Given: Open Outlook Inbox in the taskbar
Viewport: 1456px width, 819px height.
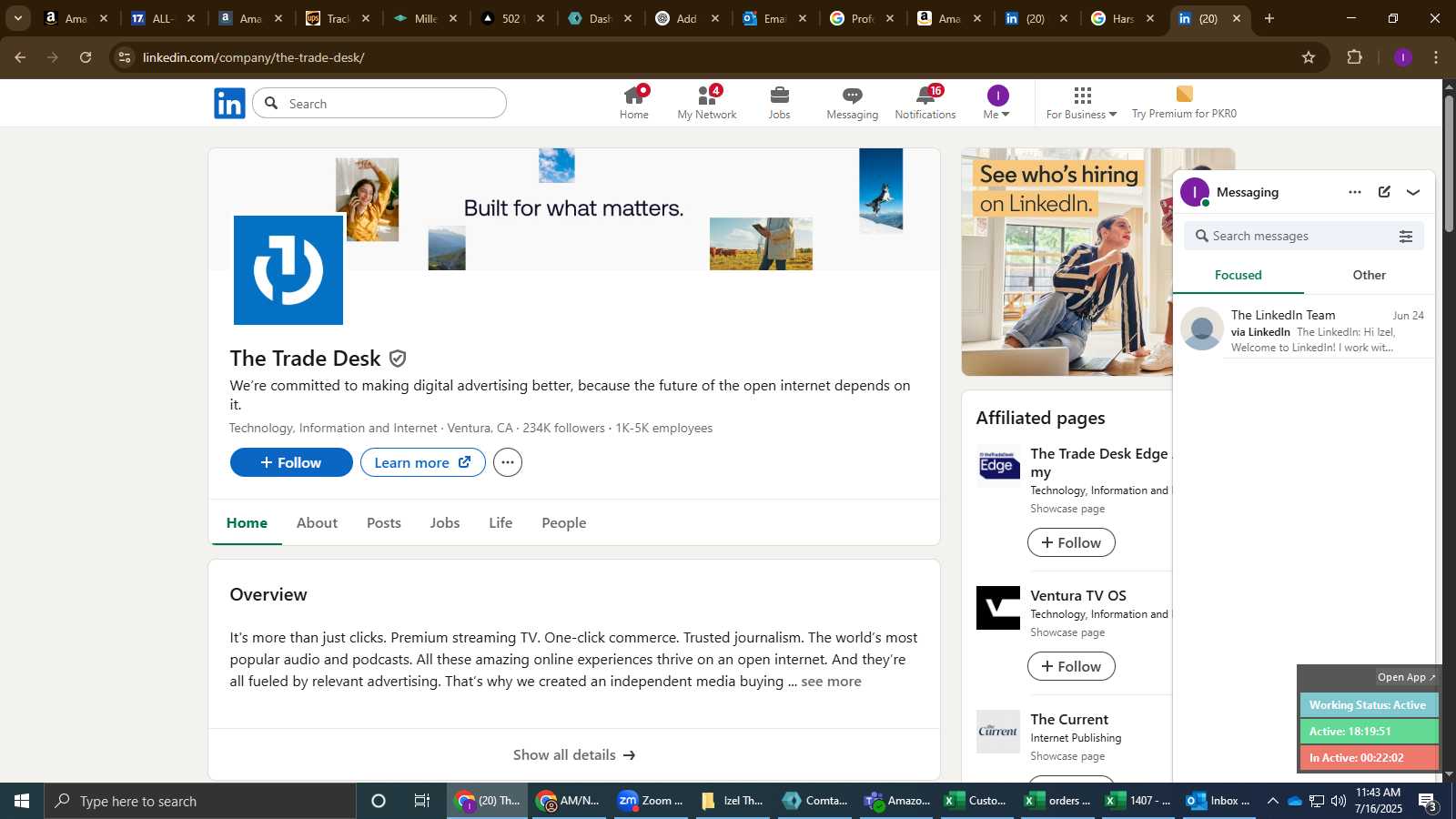Looking at the screenshot, I should 1218,801.
